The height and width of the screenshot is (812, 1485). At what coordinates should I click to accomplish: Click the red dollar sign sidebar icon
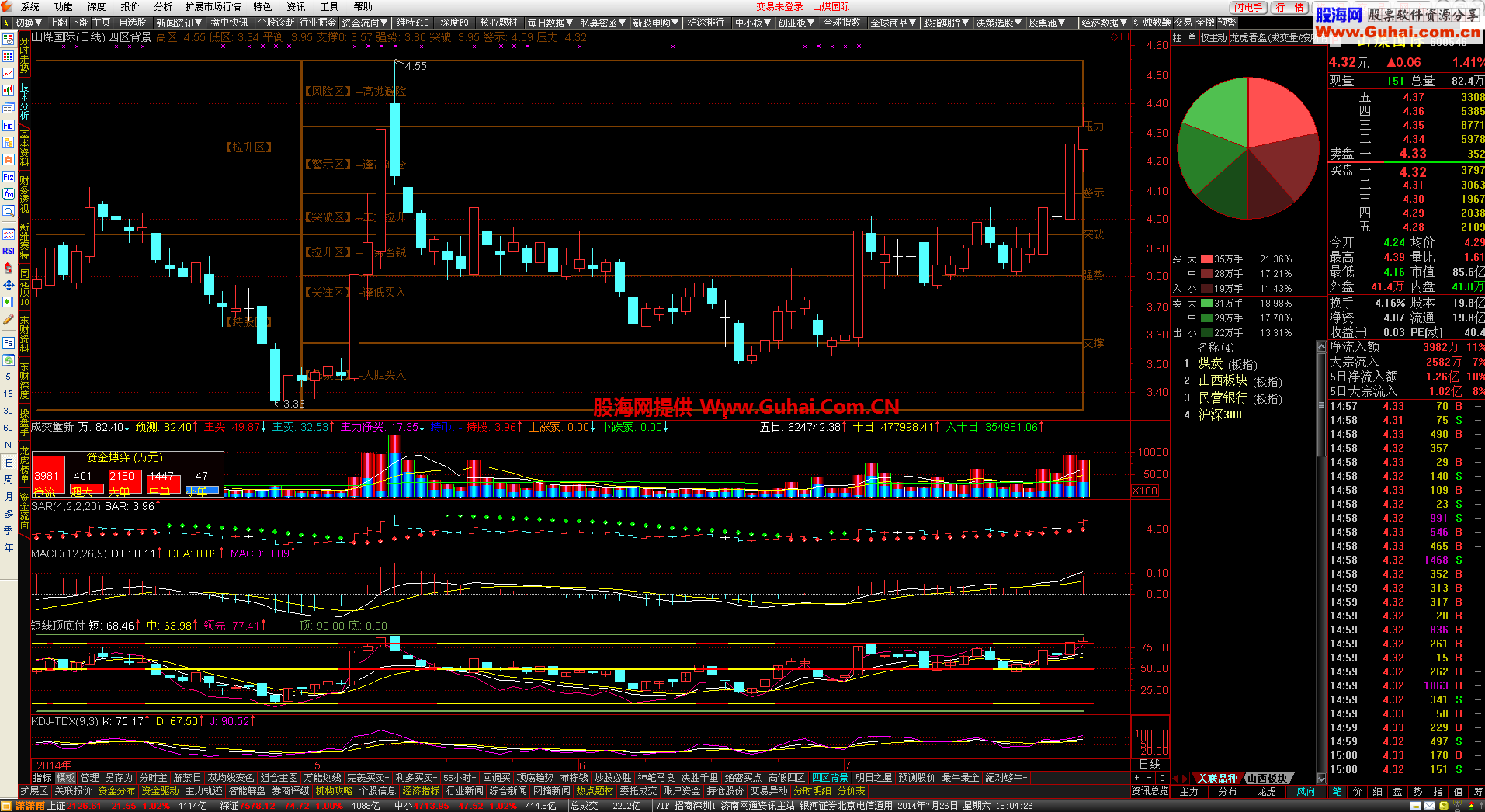(x=9, y=268)
